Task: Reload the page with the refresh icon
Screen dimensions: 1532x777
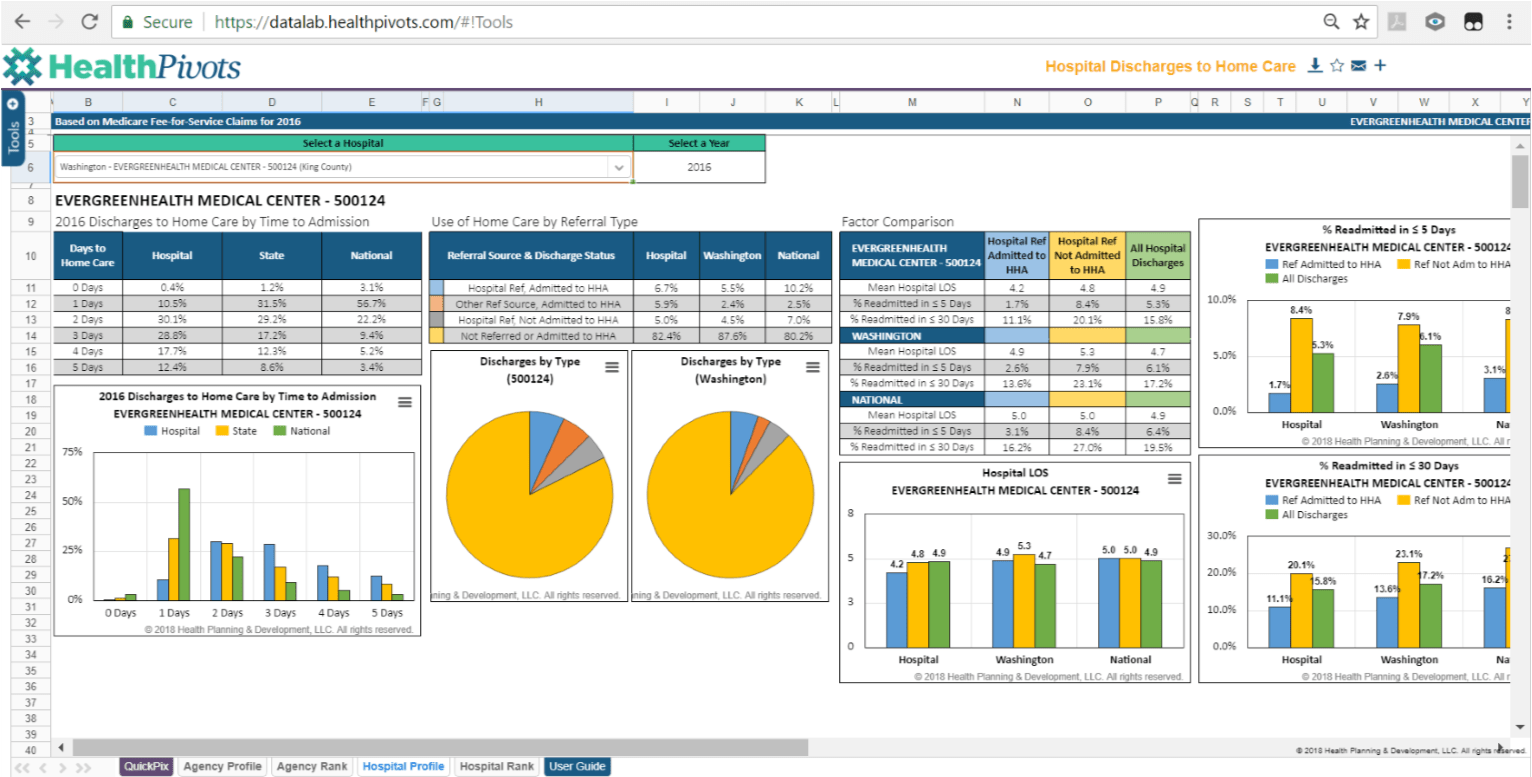Action: [90, 21]
